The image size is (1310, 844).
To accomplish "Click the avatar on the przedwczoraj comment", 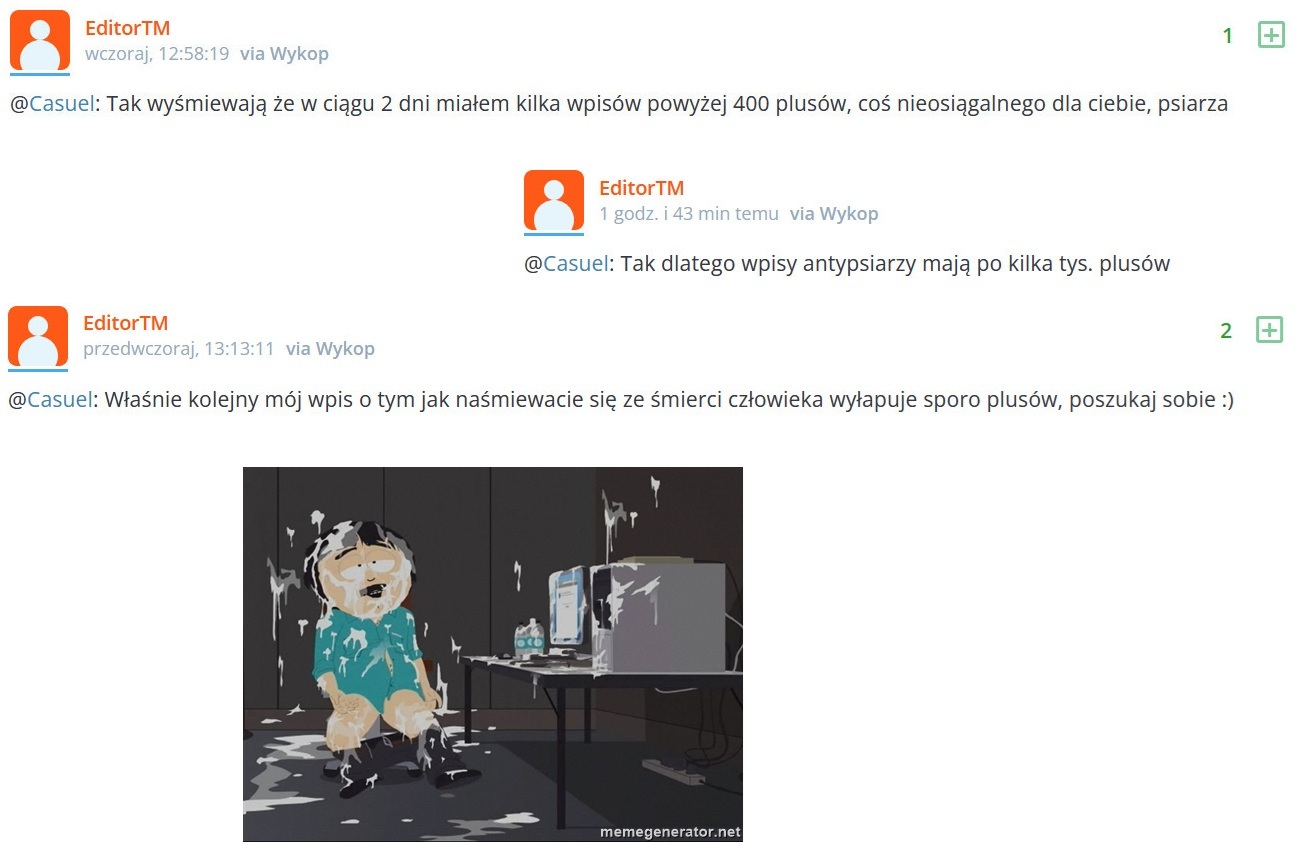I will [x=38, y=338].
